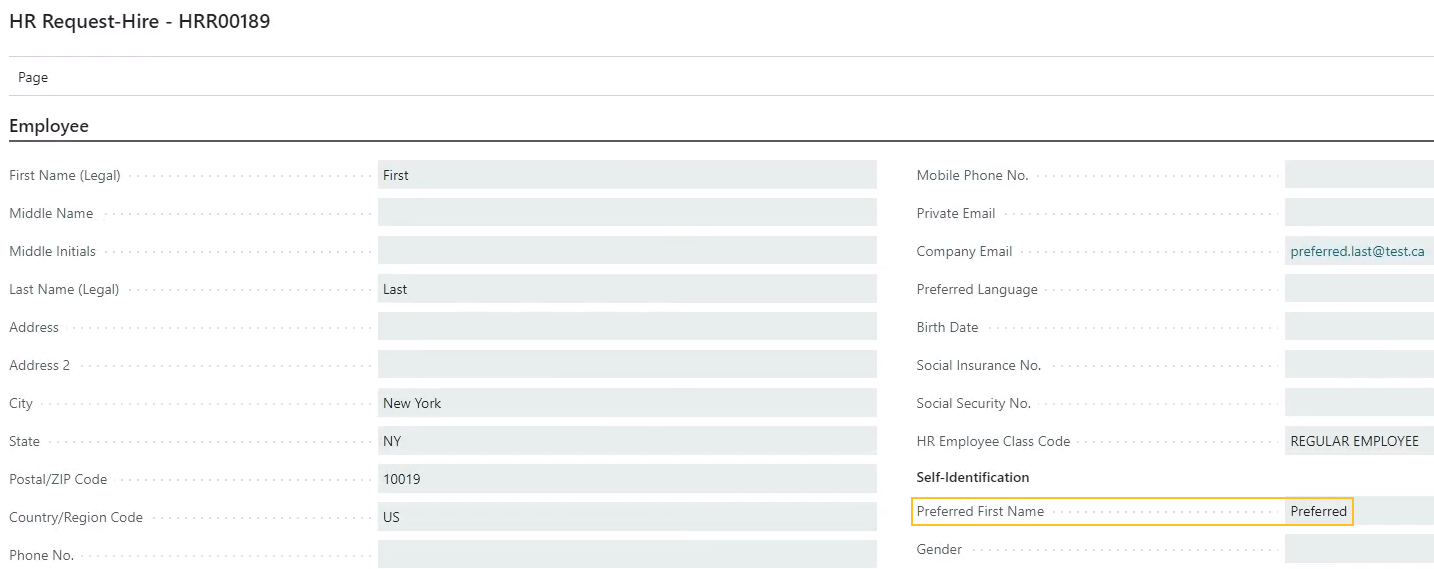The width and height of the screenshot is (1434, 569).
Task: Select the Social Insurance No. field
Action: [x=1358, y=365]
